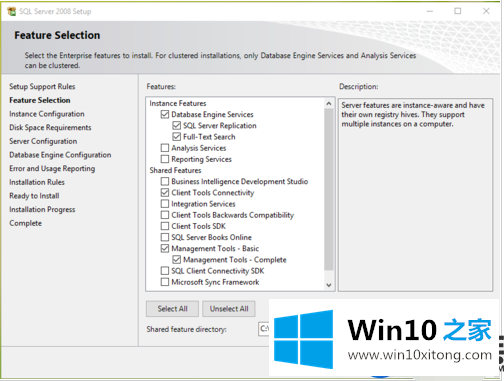Click the features list scrollbar thumb

click(x=329, y=189)
